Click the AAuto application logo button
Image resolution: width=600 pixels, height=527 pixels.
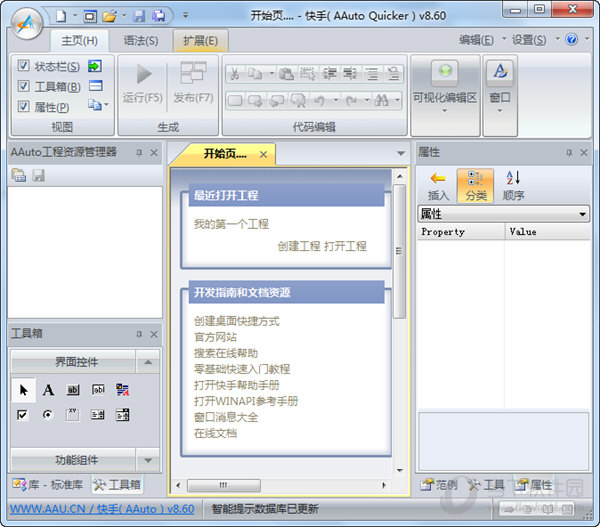26,24
